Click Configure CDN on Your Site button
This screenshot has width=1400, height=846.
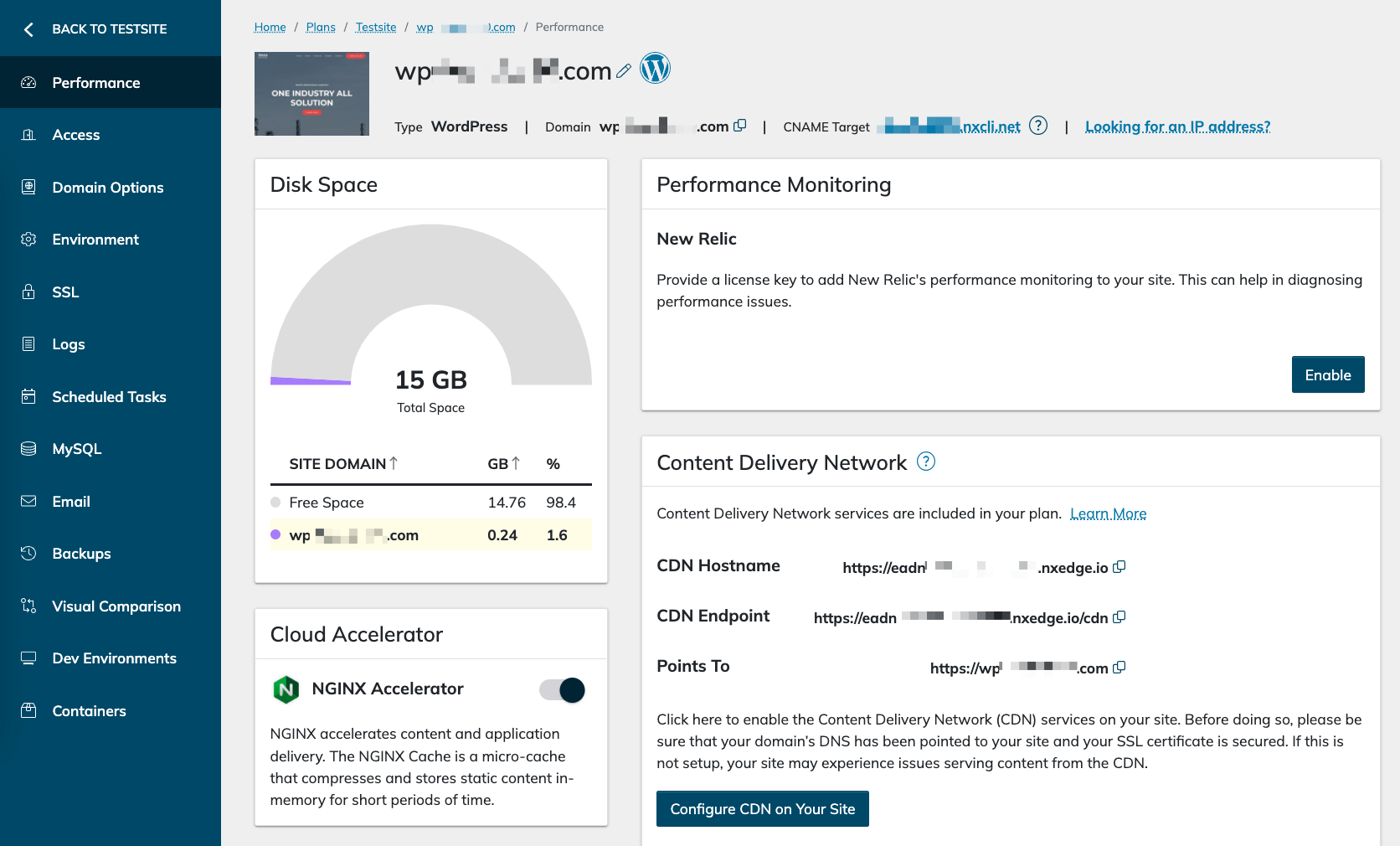[x=762, y=808]
